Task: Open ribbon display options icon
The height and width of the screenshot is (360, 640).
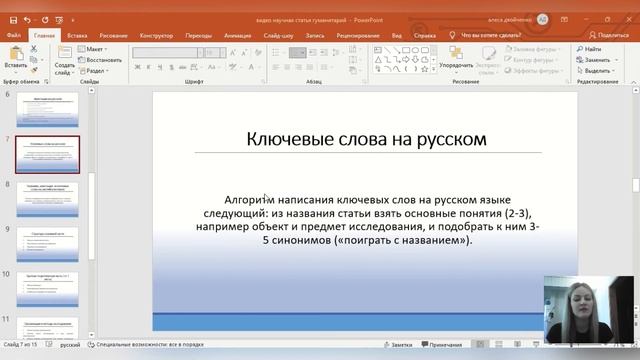Action: (x=564, y=20)
